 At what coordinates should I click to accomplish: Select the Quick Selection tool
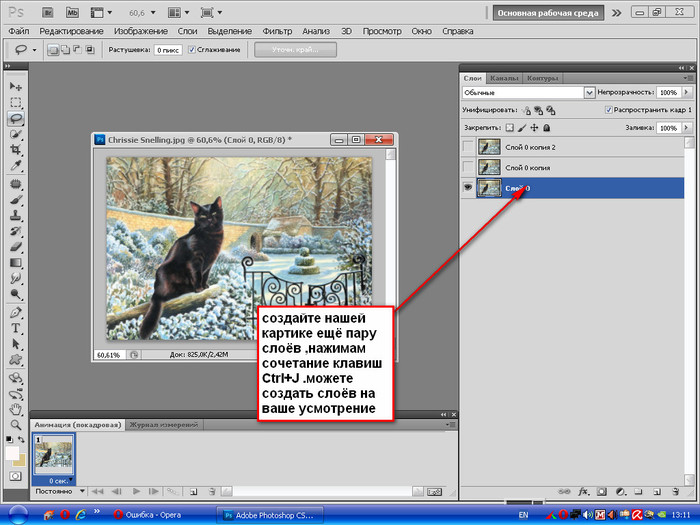click(x=16, y=134)
